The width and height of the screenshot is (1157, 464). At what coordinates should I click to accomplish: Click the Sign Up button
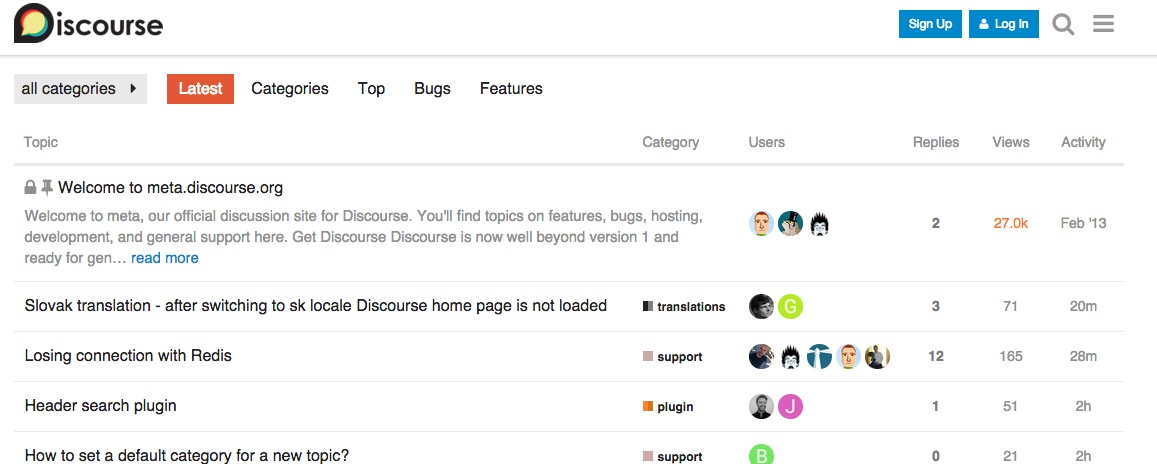(930, 24)
